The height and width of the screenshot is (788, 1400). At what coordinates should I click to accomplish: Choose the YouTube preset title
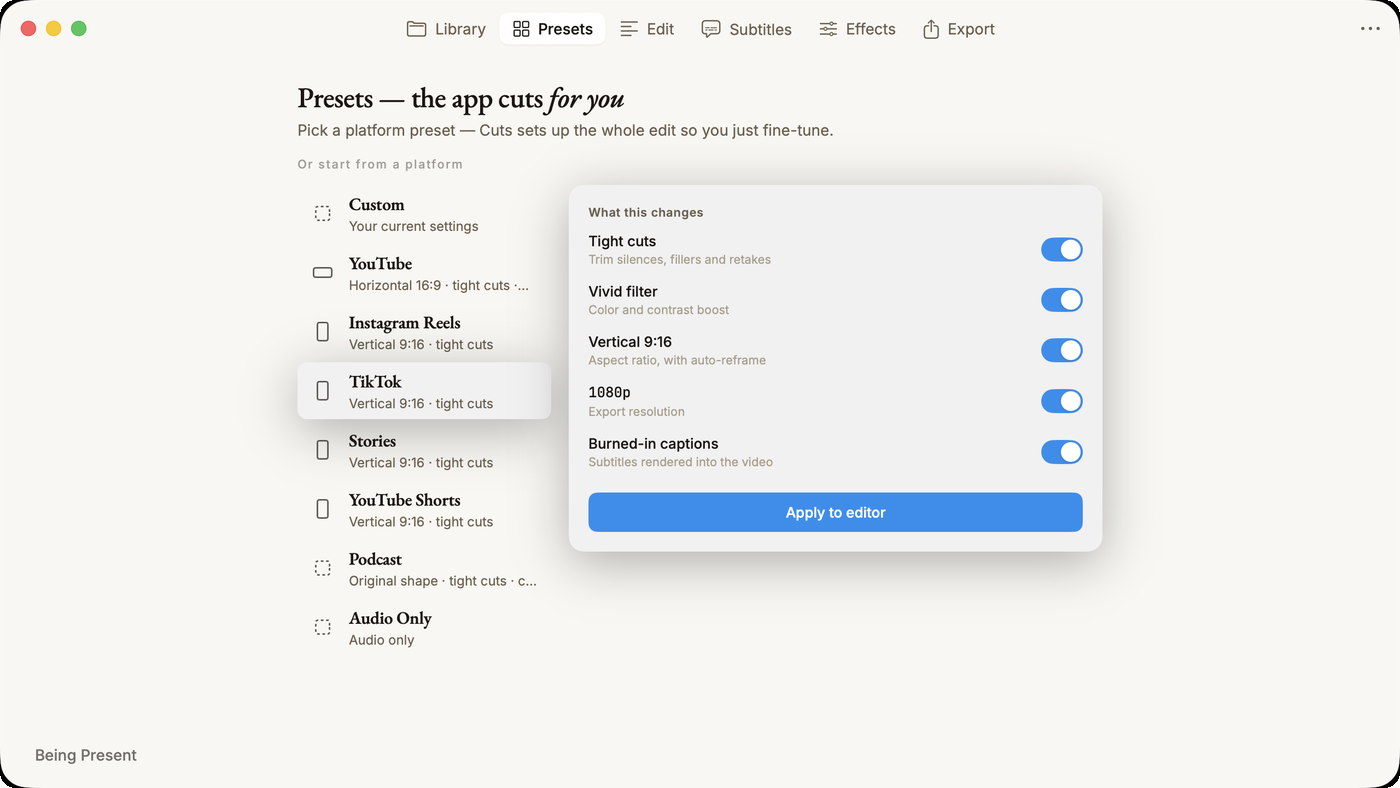[x=380, y=264]
